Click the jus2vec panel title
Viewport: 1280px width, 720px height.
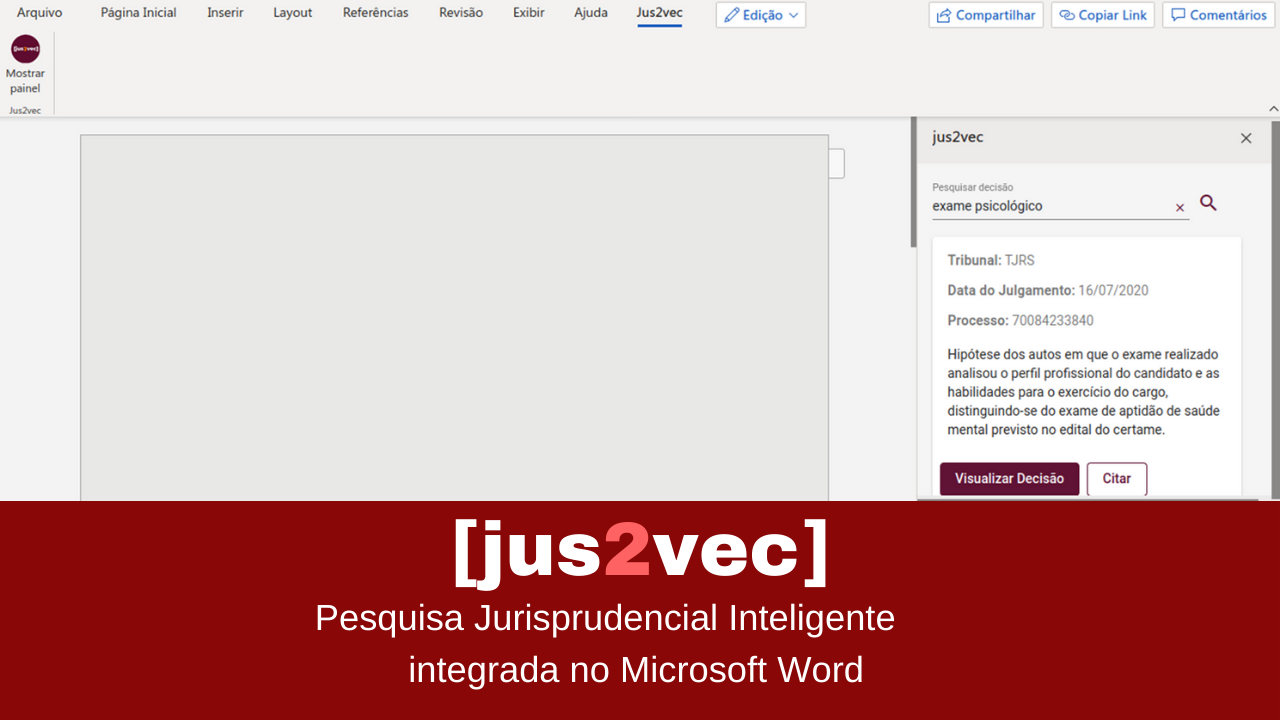pyautogui.click(x=958, y=137)
